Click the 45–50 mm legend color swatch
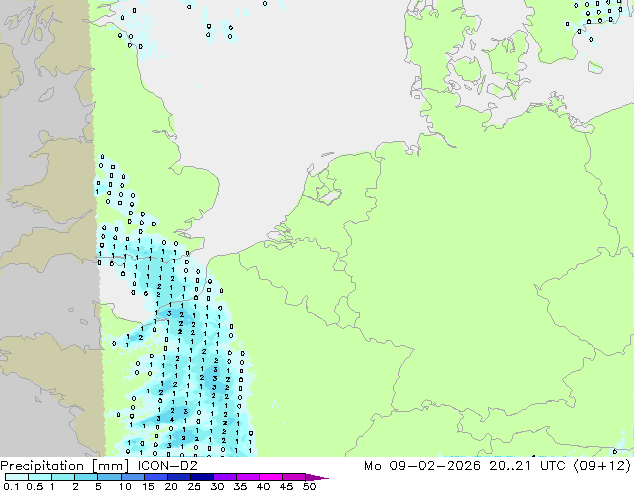The image size is (634, 490). pos(294,477)
